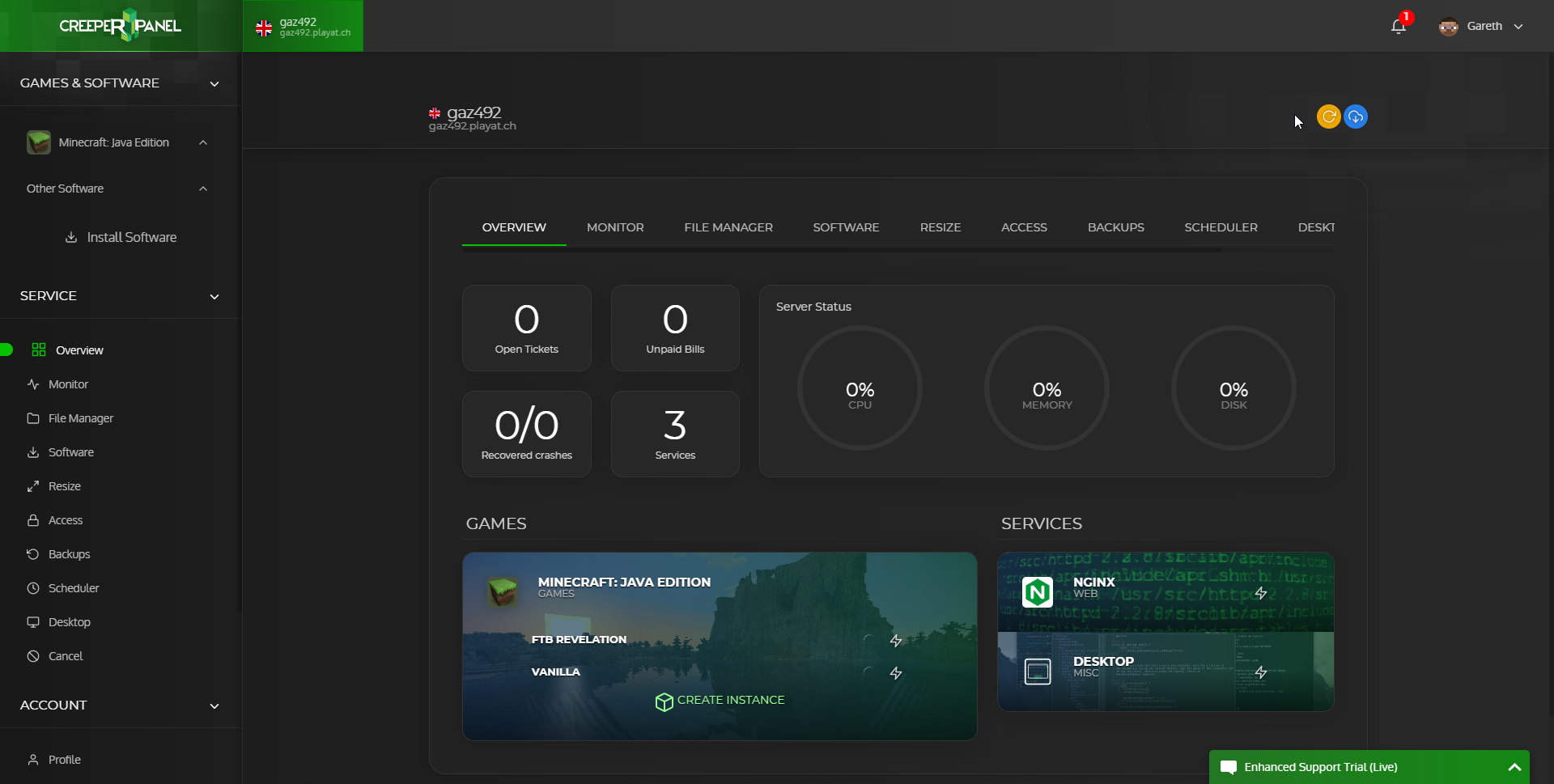
Task: Collapse the Service sidebar section
Action: click(214, 296)
